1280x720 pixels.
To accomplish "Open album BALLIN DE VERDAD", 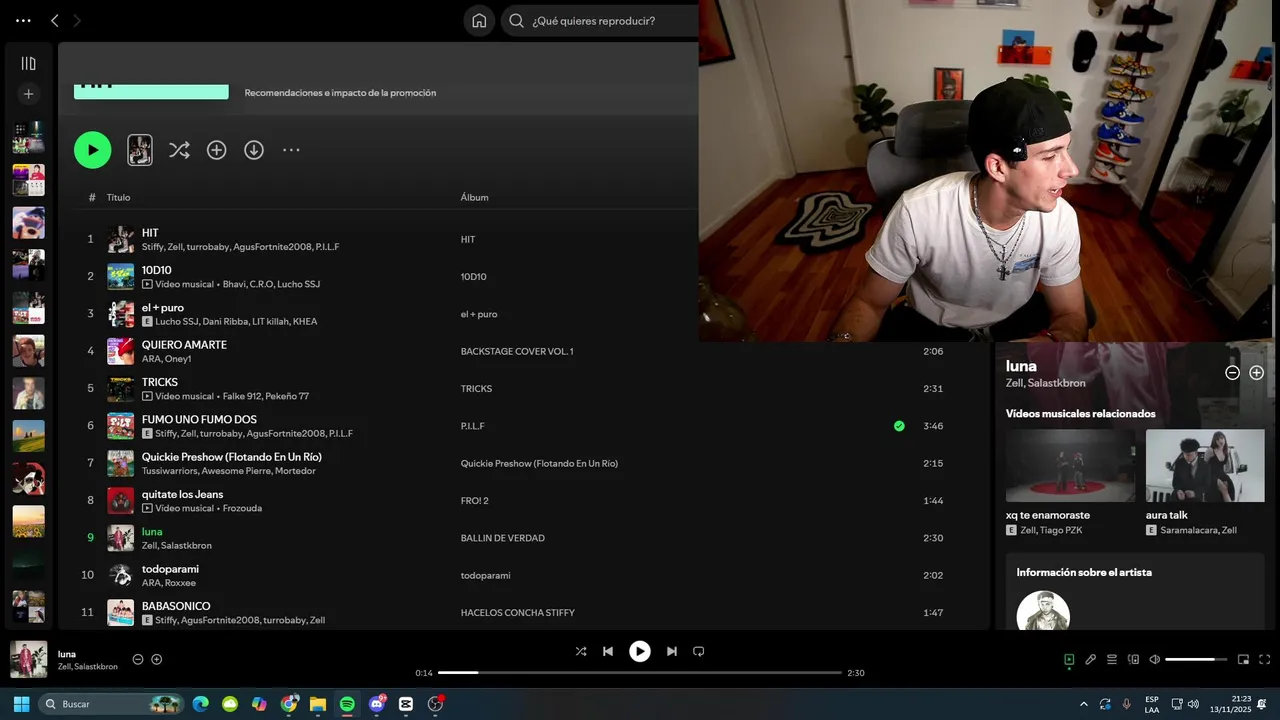I will [502, 538].
